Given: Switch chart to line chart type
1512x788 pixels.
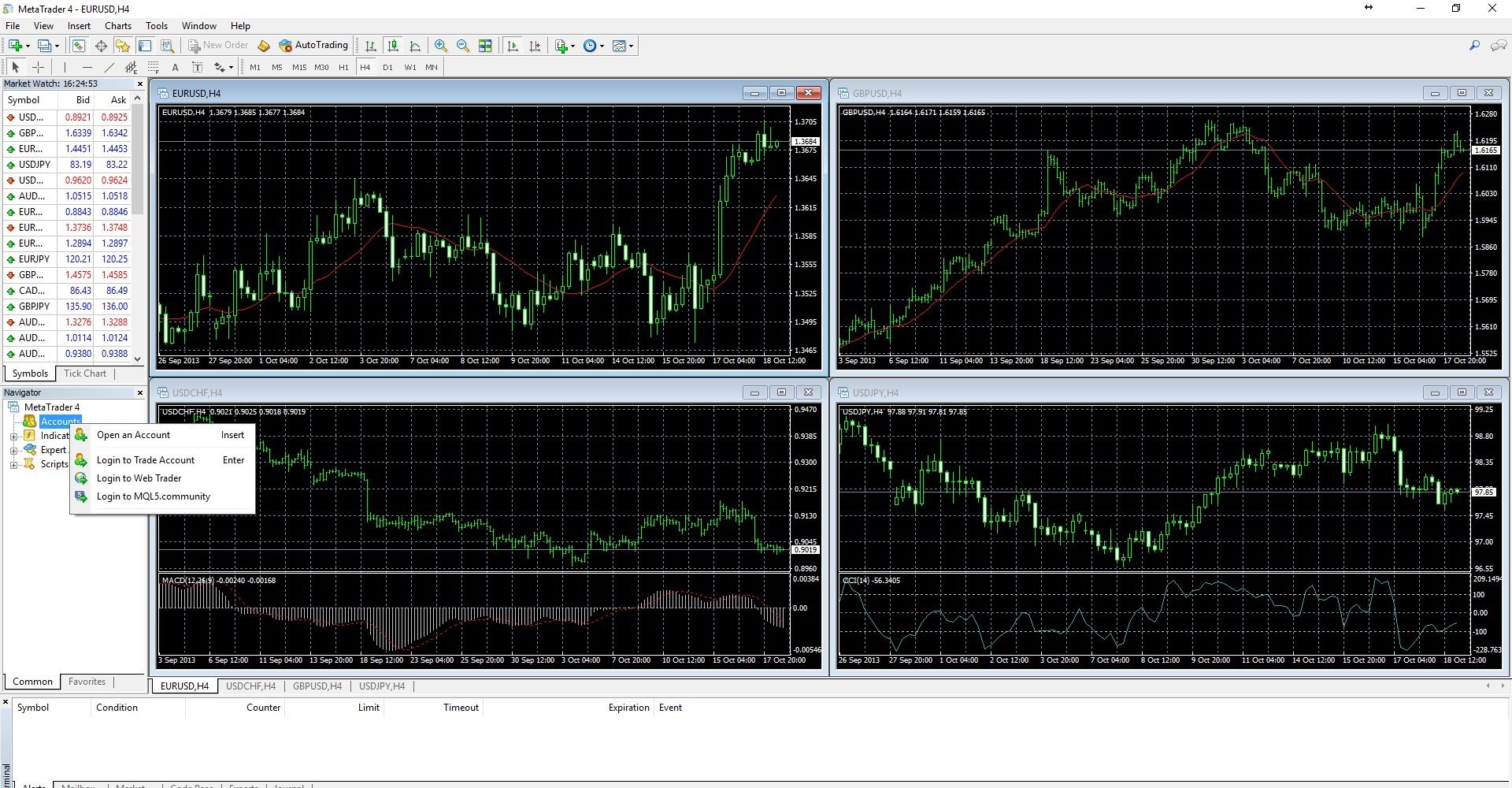Looking at the screenshot, I should 415,46.
